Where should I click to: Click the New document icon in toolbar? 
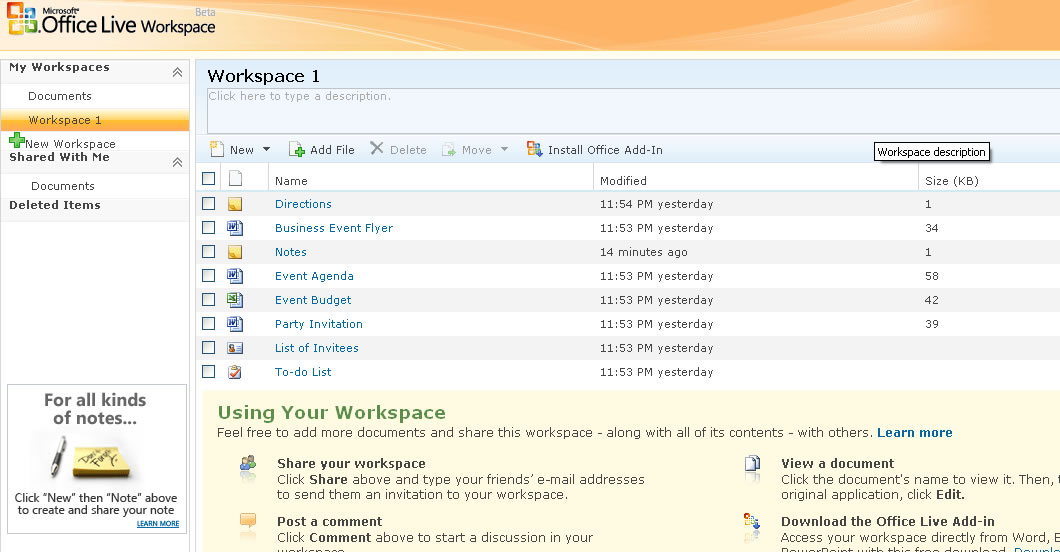coord(217,149)
